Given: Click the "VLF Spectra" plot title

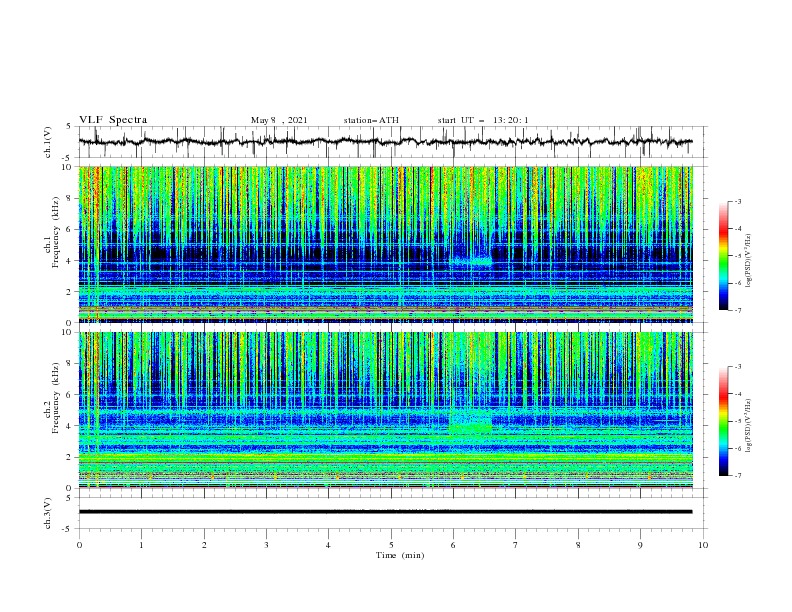Looking at the screenshot, I should [x=113, y=120].
